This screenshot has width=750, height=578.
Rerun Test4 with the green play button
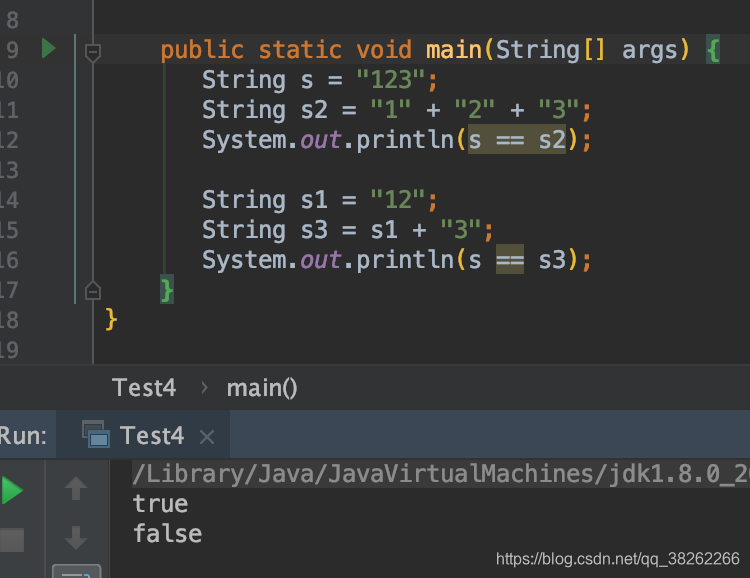pyautogui.click(x=12, y=490)
